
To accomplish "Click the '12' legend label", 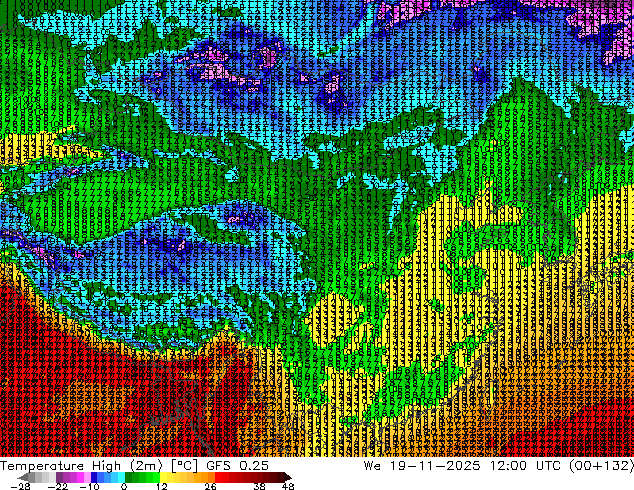I will coord(162,486).
